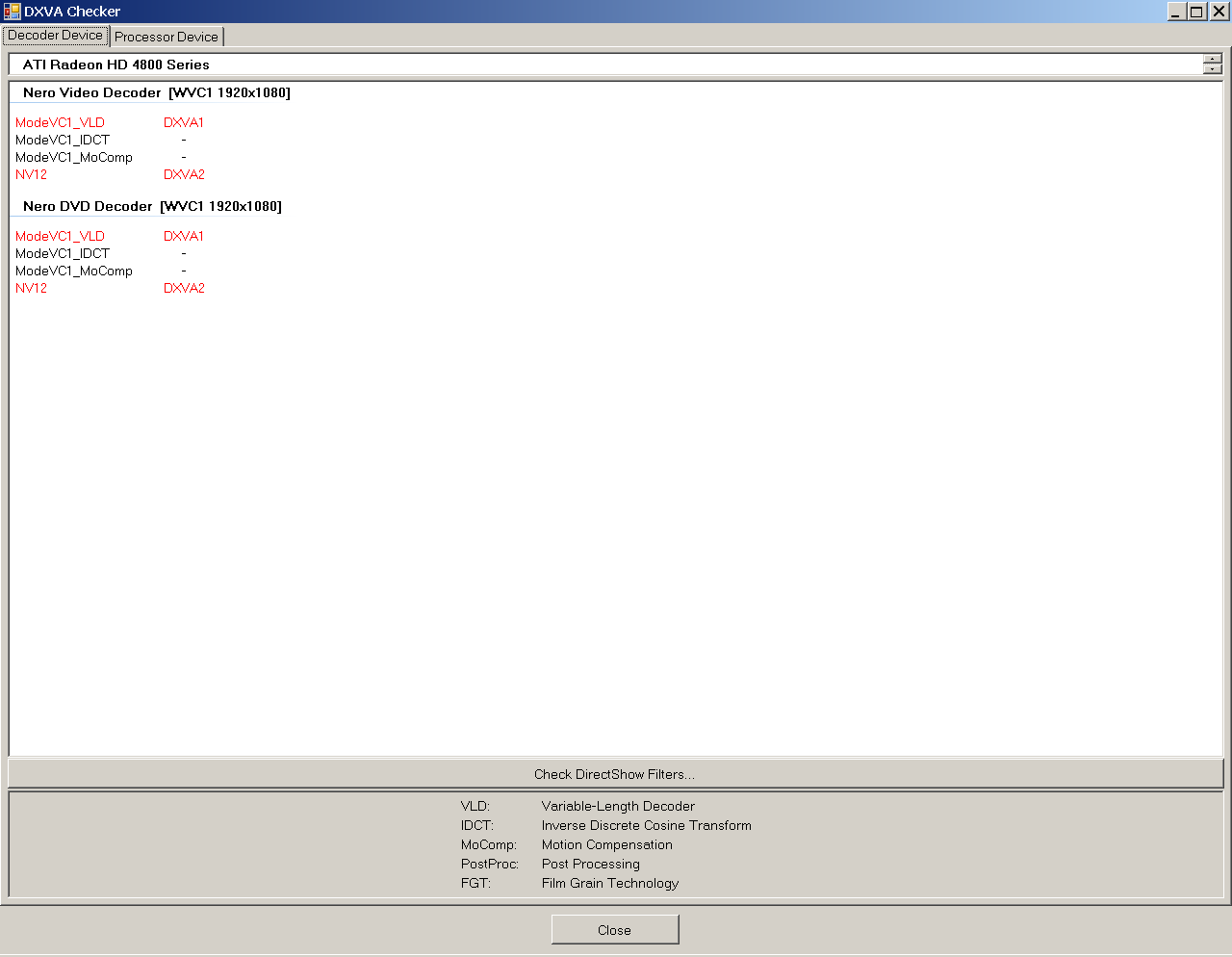Image resolution: width=1232 pixels, height=957 pixels.
Task: Click the FGT: legend abbreviation
Action: click(x=475, y=883)
